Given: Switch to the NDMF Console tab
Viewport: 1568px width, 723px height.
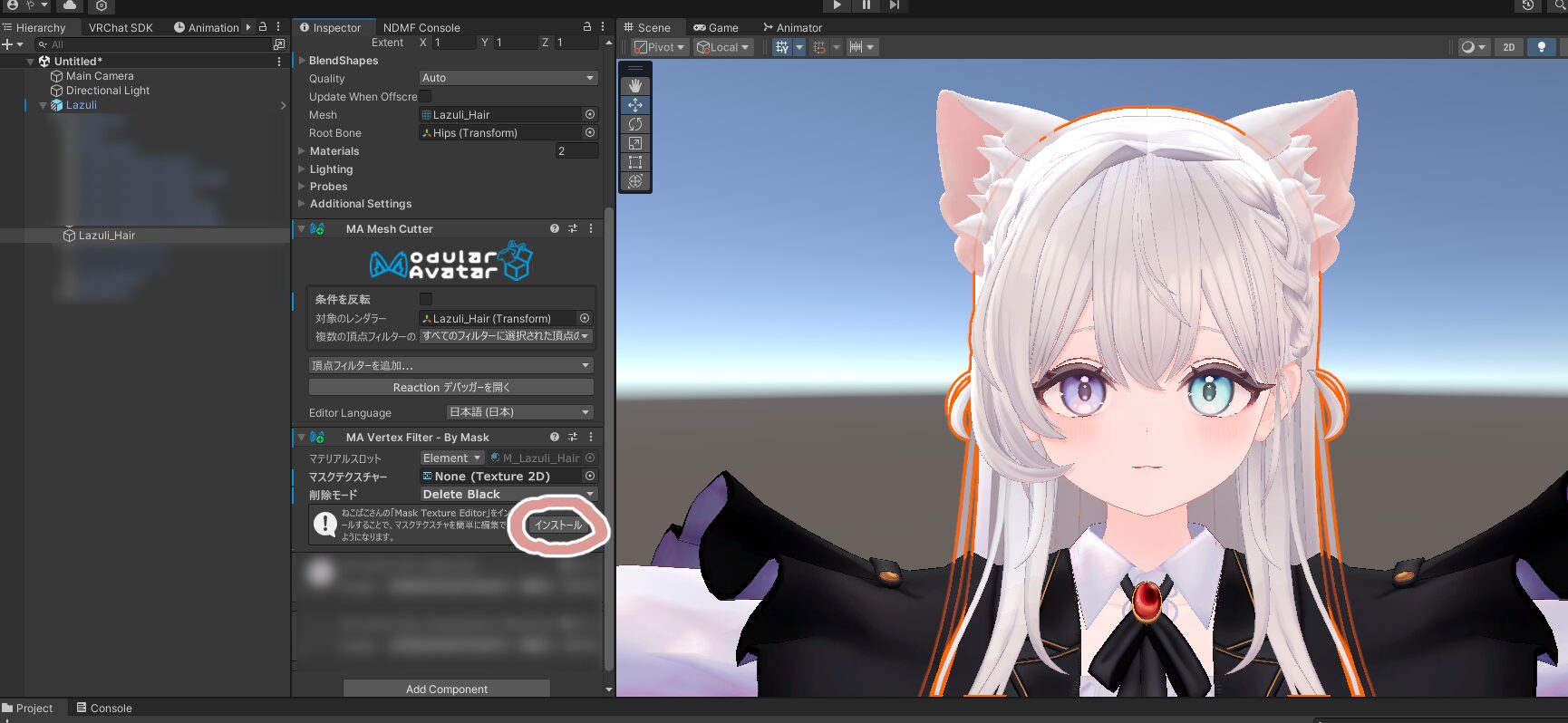Looking at the screenshot, I should (x=421, y=28).
